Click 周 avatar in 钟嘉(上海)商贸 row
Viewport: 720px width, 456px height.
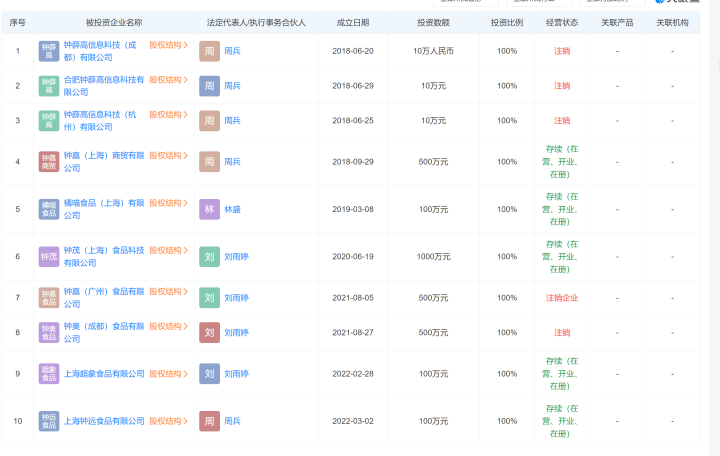pos(209,162)
